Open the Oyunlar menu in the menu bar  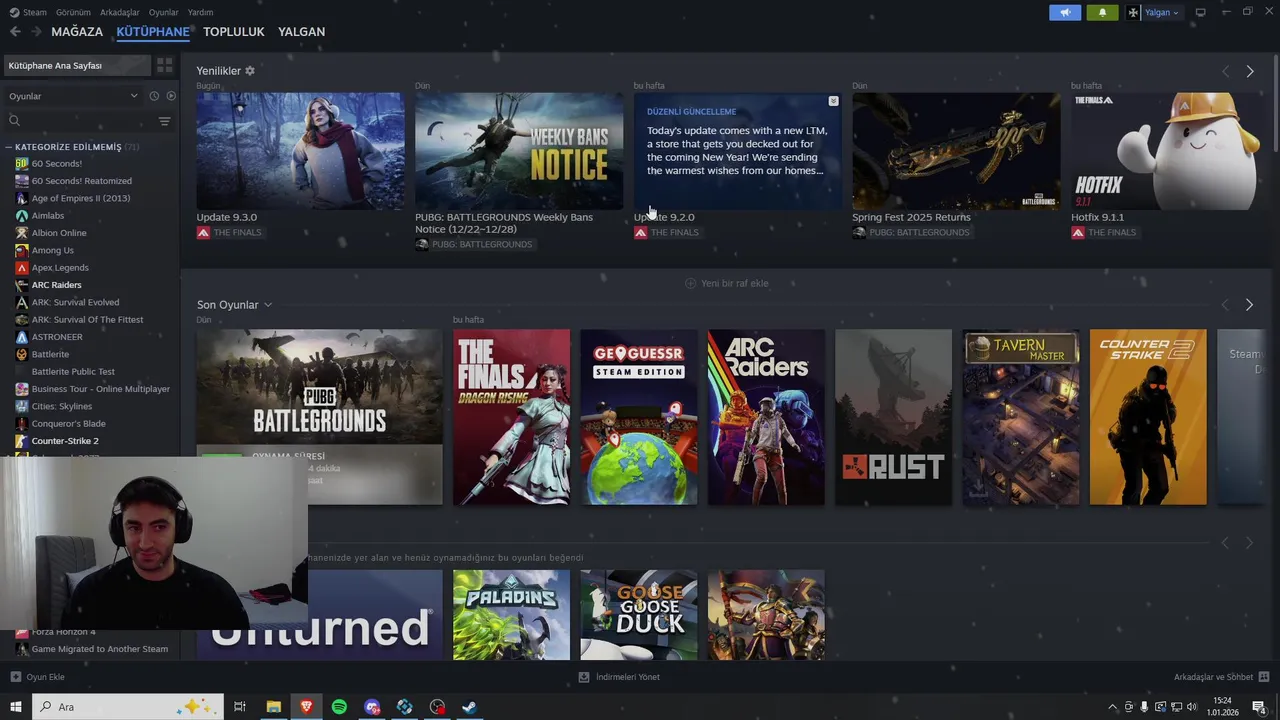164,12
